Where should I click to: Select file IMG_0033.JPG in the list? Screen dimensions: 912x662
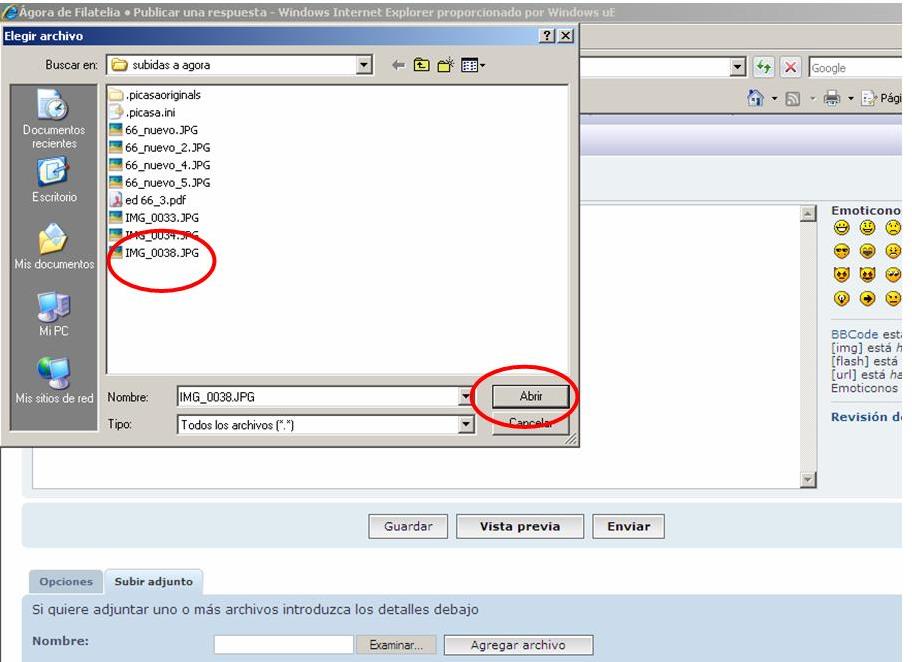tap(161, 217)
